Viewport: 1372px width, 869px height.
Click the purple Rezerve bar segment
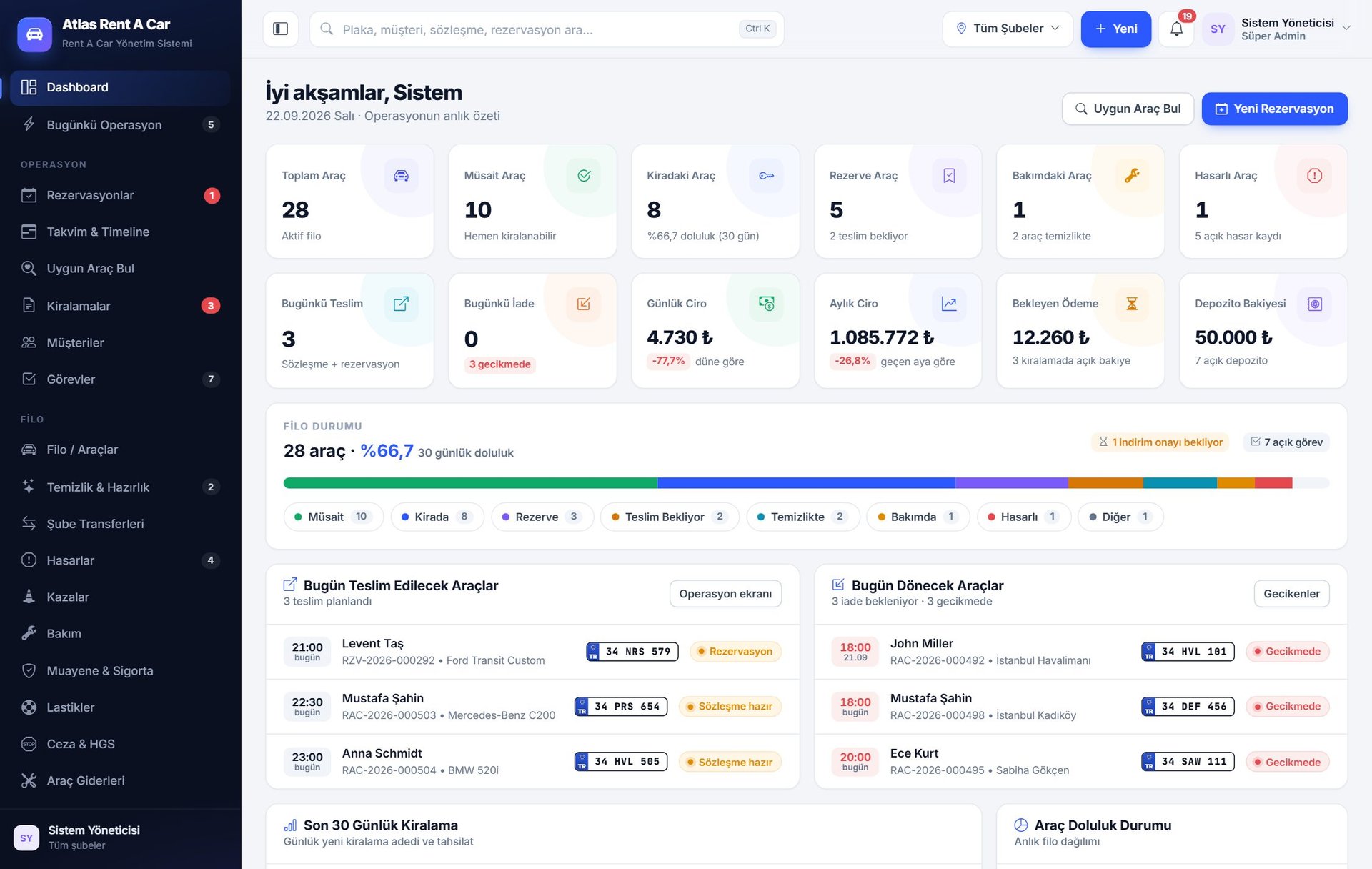click(1012, 483)
